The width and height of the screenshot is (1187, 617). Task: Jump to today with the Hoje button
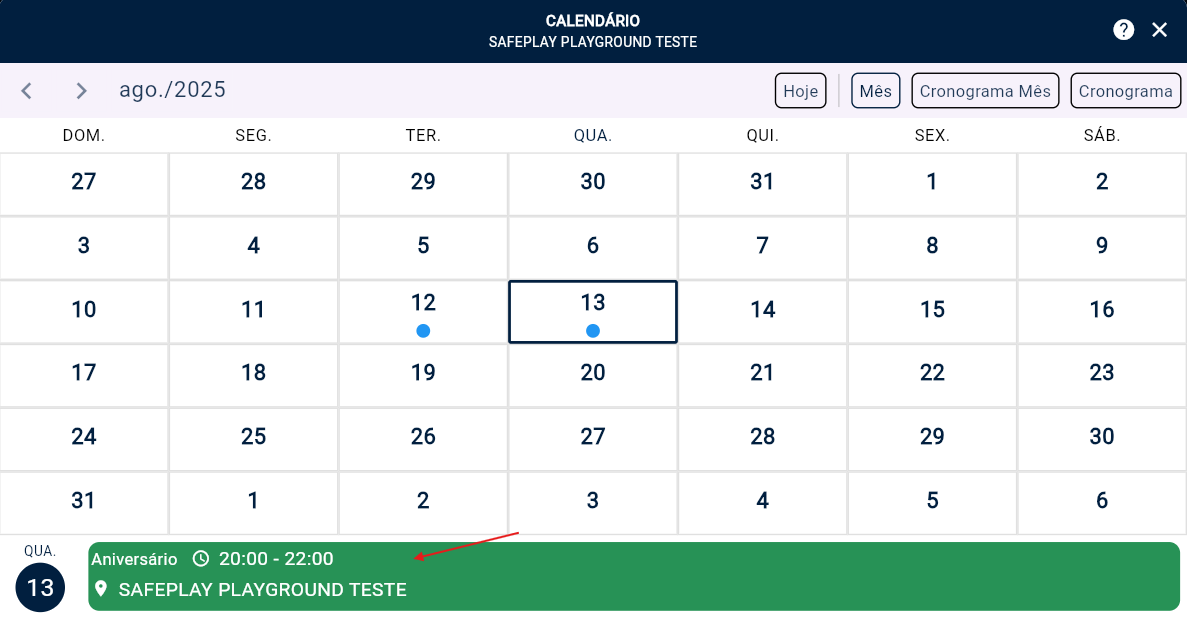click(x=800, y=91)
